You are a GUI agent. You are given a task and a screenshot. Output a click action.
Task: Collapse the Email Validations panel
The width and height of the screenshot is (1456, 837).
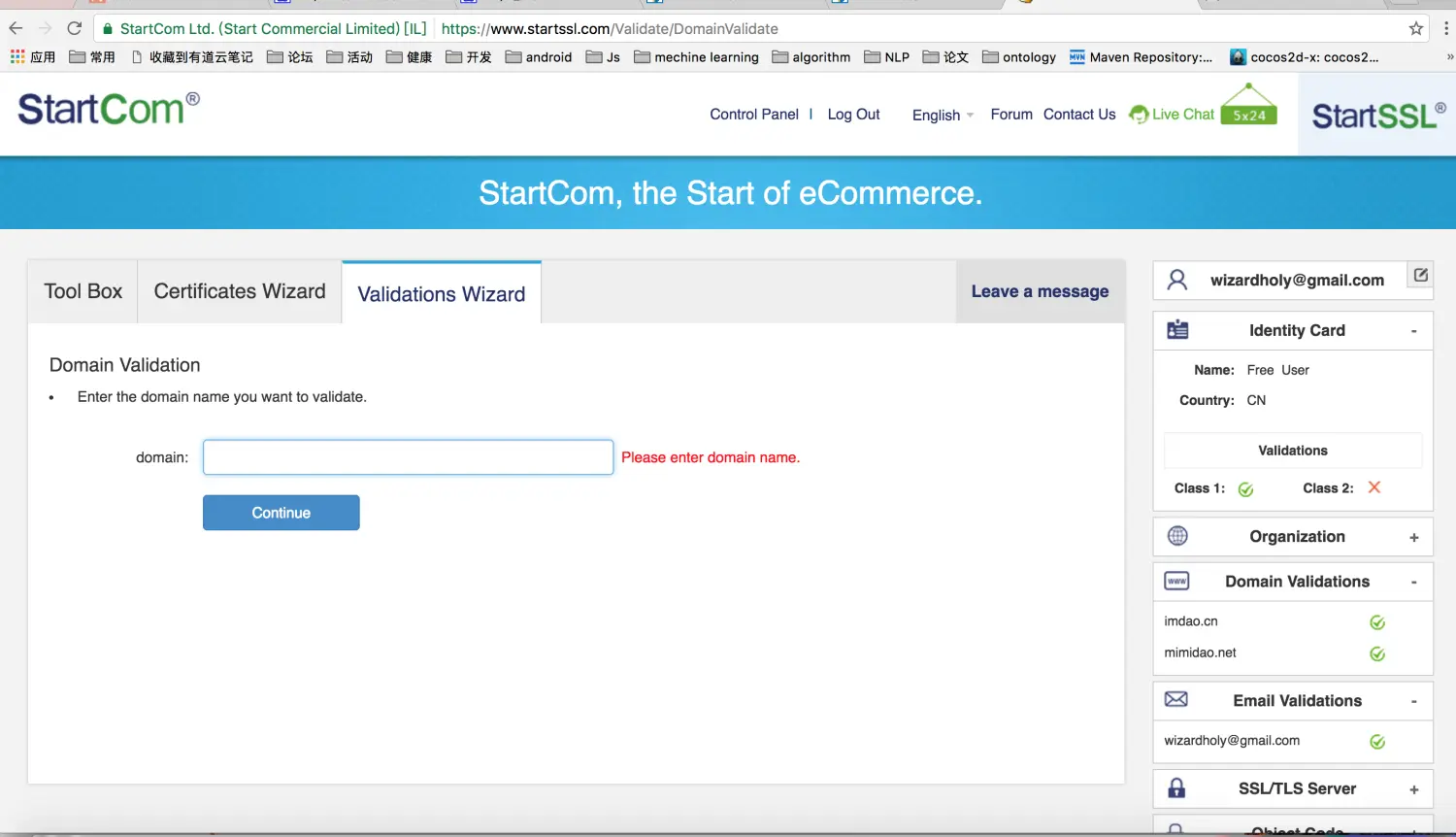click(1413, 702)
